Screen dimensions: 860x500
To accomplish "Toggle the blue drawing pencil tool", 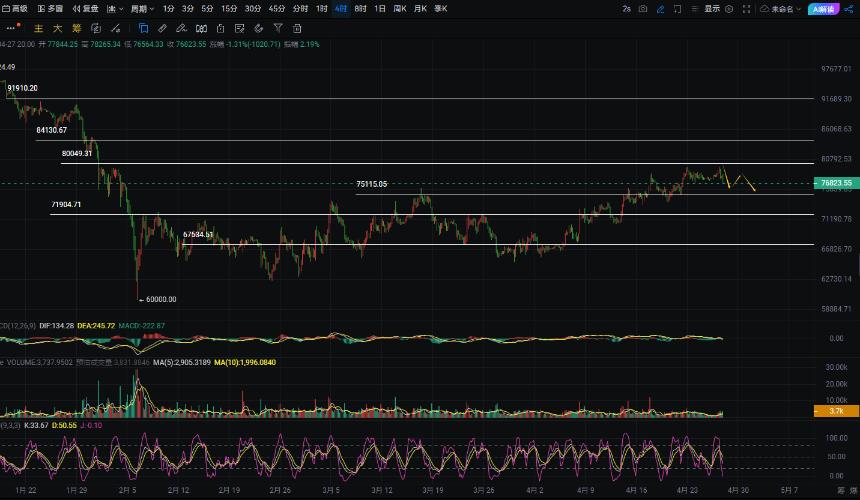I will (x=660, y=9).
